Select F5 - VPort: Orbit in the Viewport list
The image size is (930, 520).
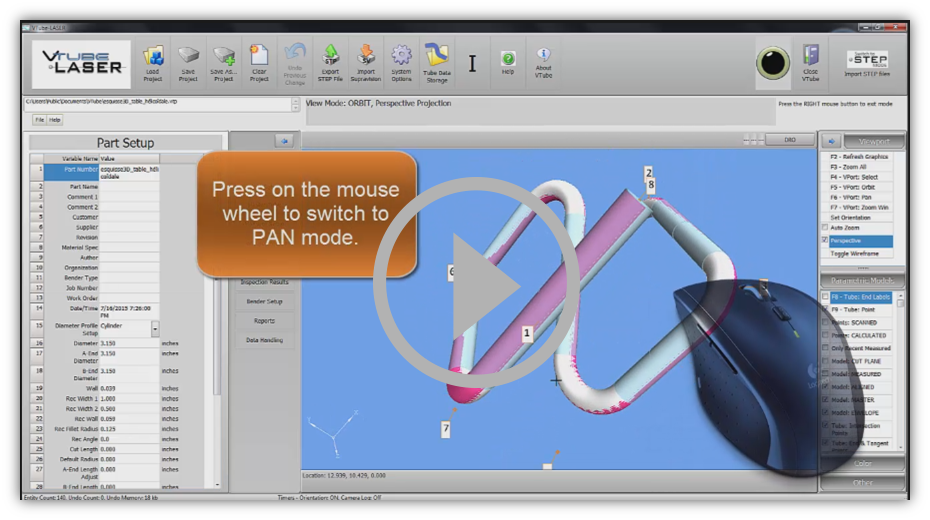859,187
